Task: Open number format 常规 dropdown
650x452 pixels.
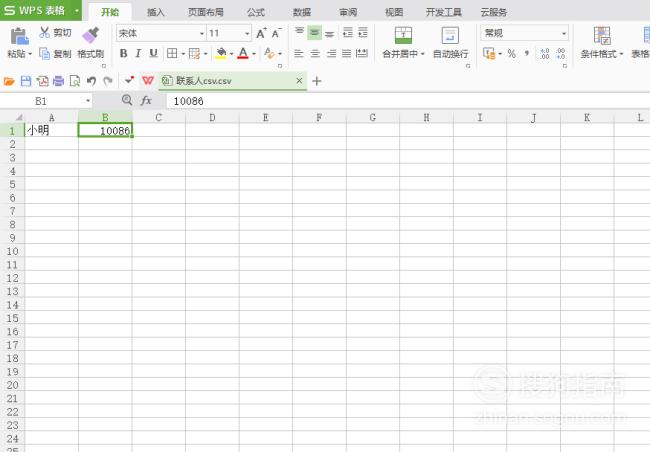Action: (564, 34)
